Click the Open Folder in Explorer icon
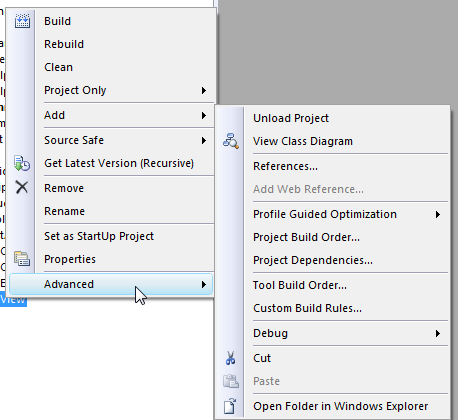The width and height of the screenshot is (458, 420). pos(231,406)
